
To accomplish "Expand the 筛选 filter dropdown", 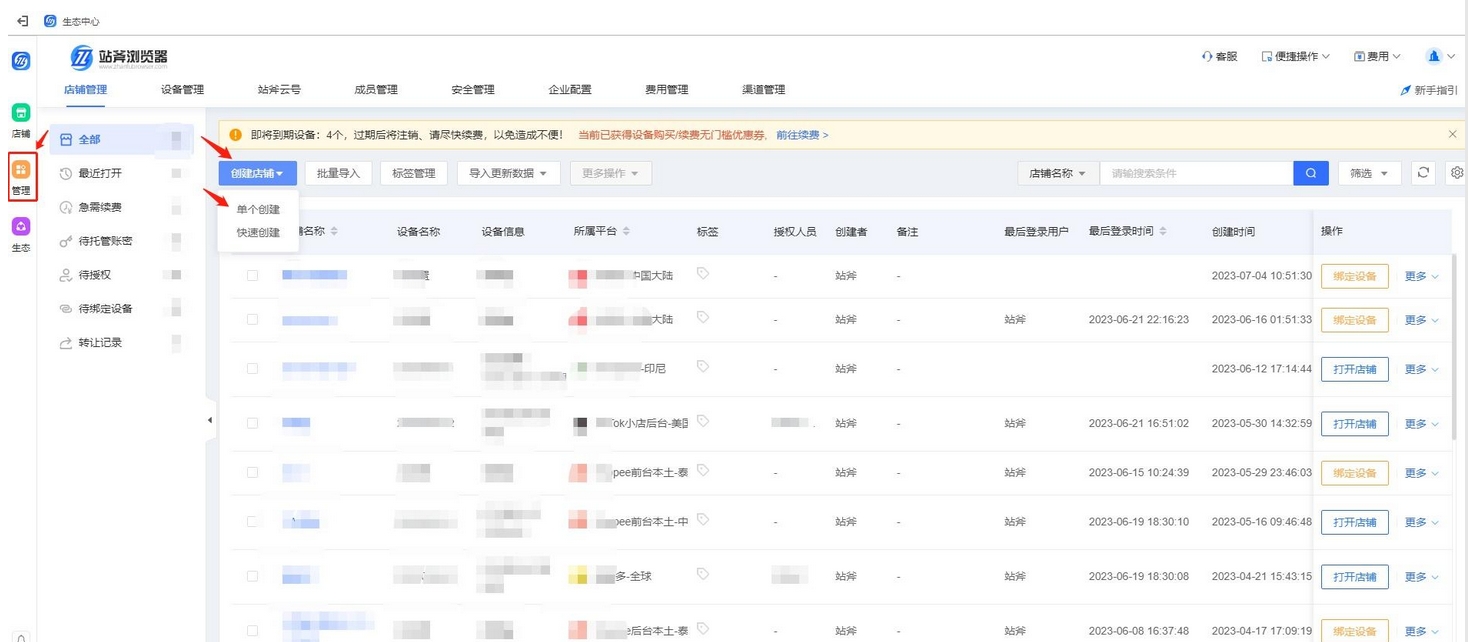I will pyautogui.click(x=1369, y=172).
